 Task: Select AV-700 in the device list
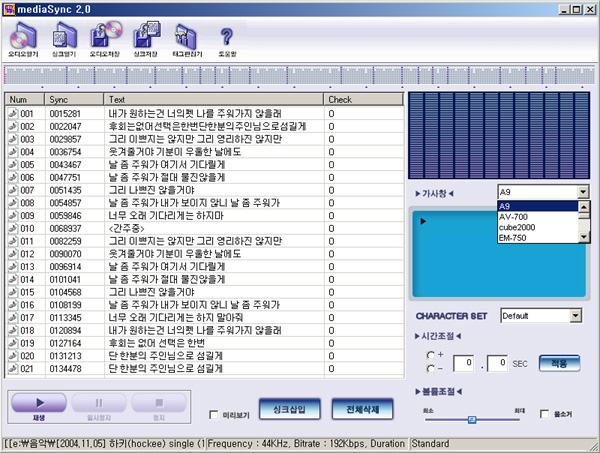click(x=515, y=216)
